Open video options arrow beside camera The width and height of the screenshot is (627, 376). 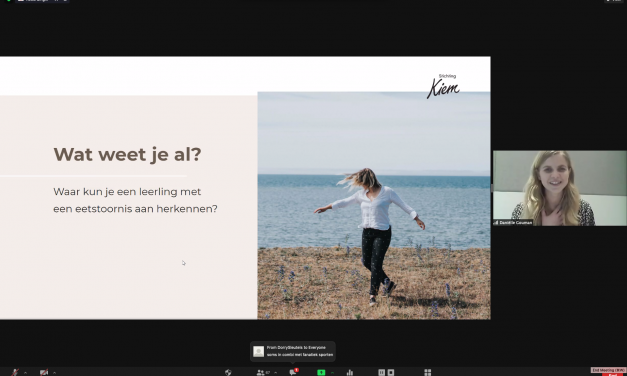[54, 373]
